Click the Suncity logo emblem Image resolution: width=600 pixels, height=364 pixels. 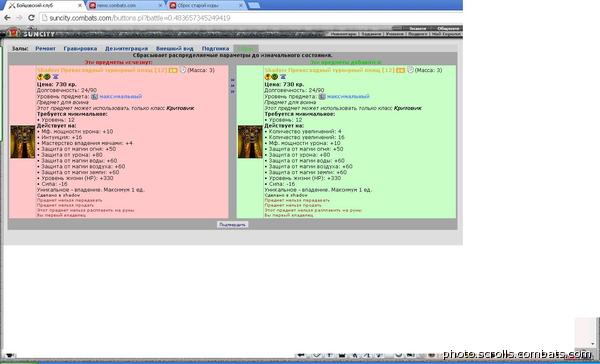coord(14,33)
